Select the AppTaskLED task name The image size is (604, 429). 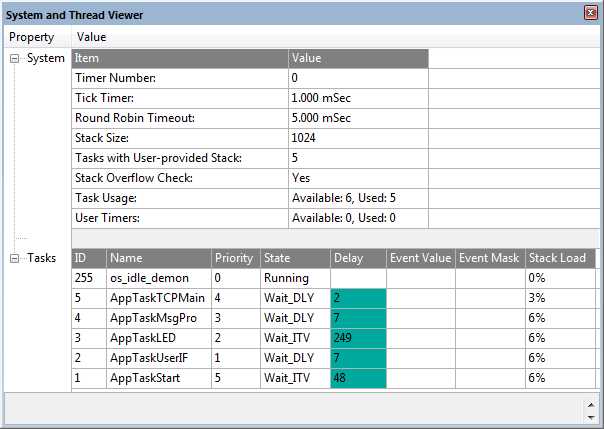[x=143, y=338]
